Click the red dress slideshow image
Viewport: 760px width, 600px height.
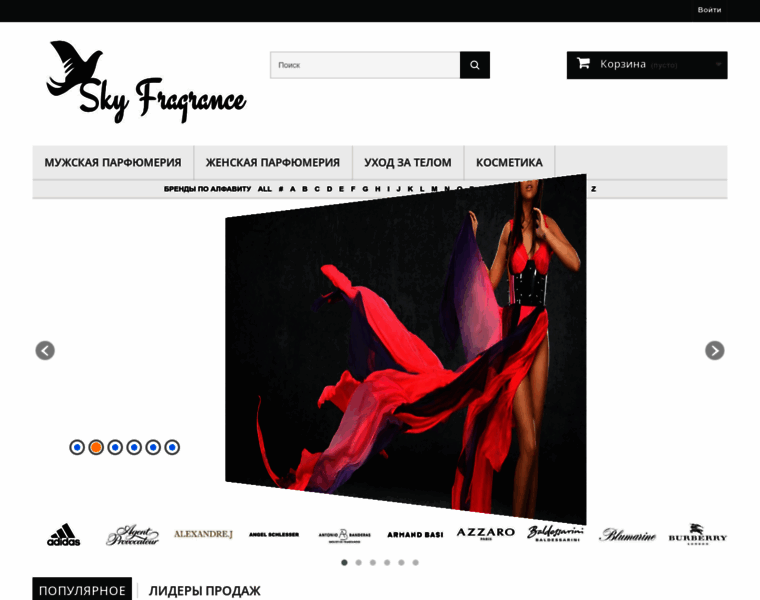click(406, 349)
